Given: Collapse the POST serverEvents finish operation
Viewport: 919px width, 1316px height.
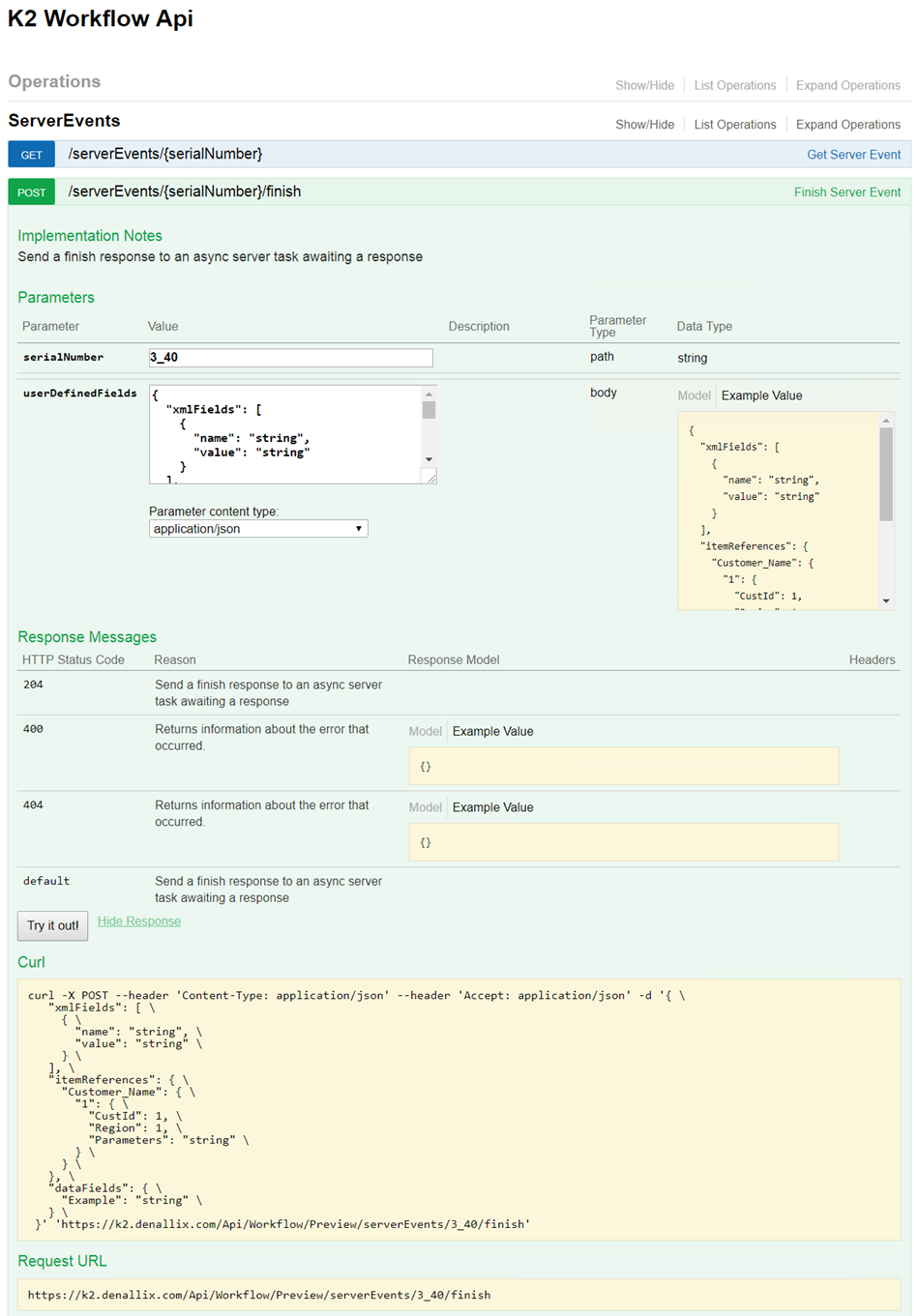Looking at the screenshot, I should click(185, 192).
